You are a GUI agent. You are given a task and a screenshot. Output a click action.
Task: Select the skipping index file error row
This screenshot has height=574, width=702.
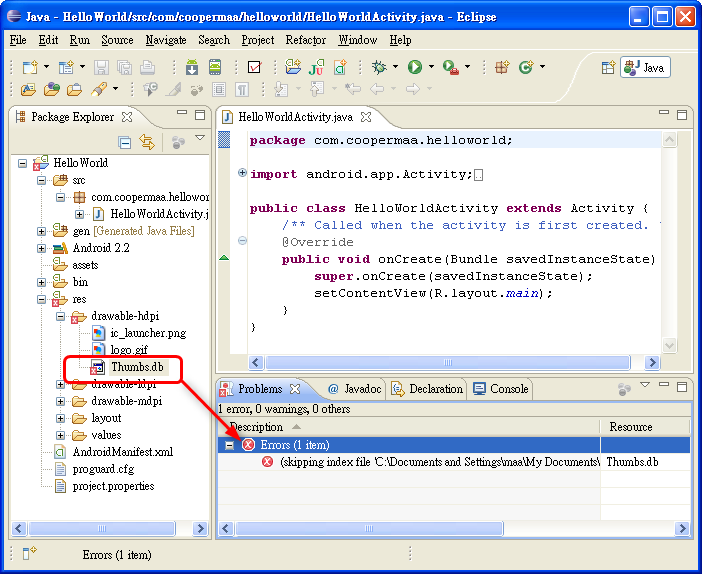pyautogui.click(x=454, y=462)
